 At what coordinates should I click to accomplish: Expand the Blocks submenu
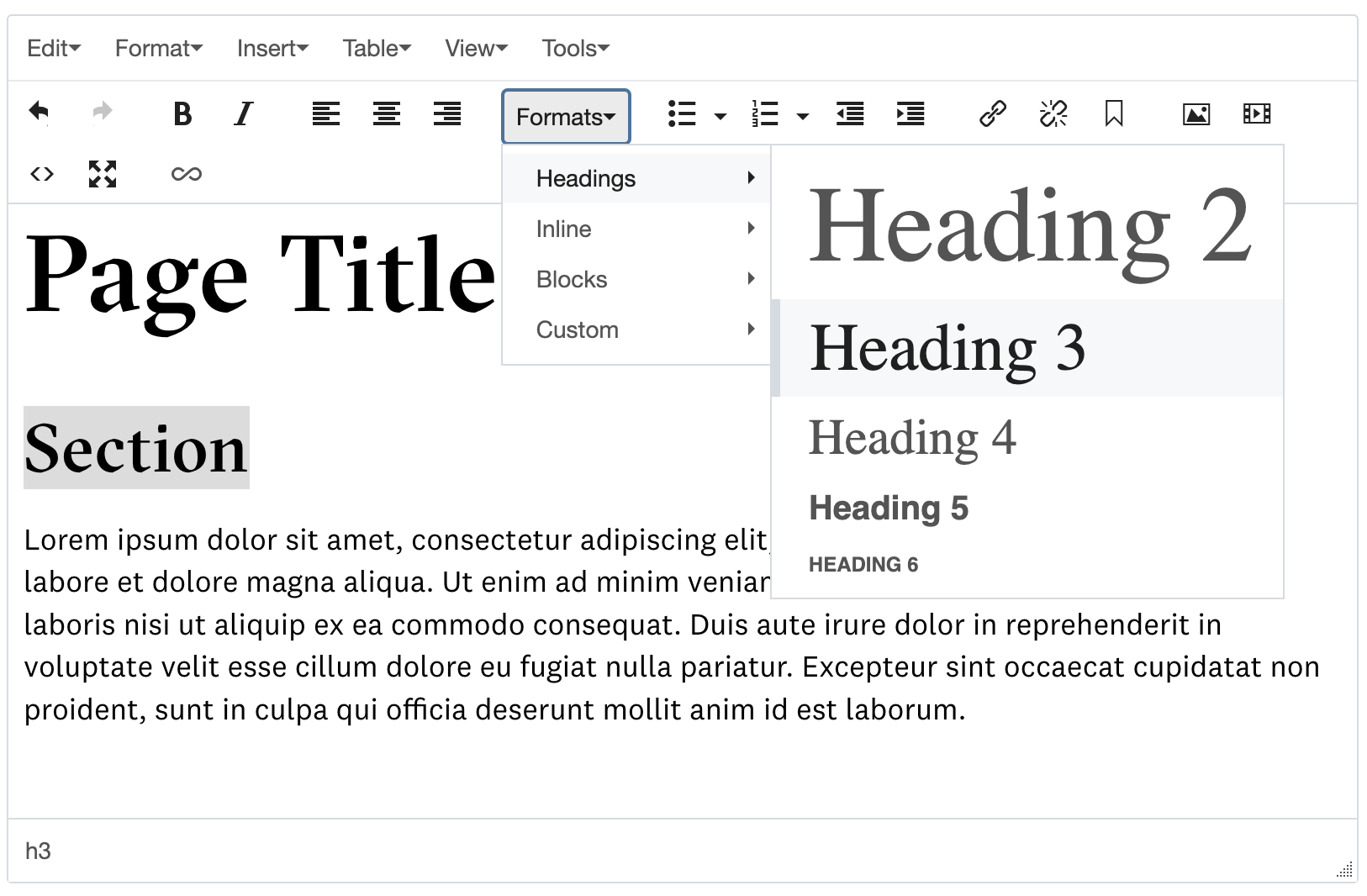tap(572, 279)
